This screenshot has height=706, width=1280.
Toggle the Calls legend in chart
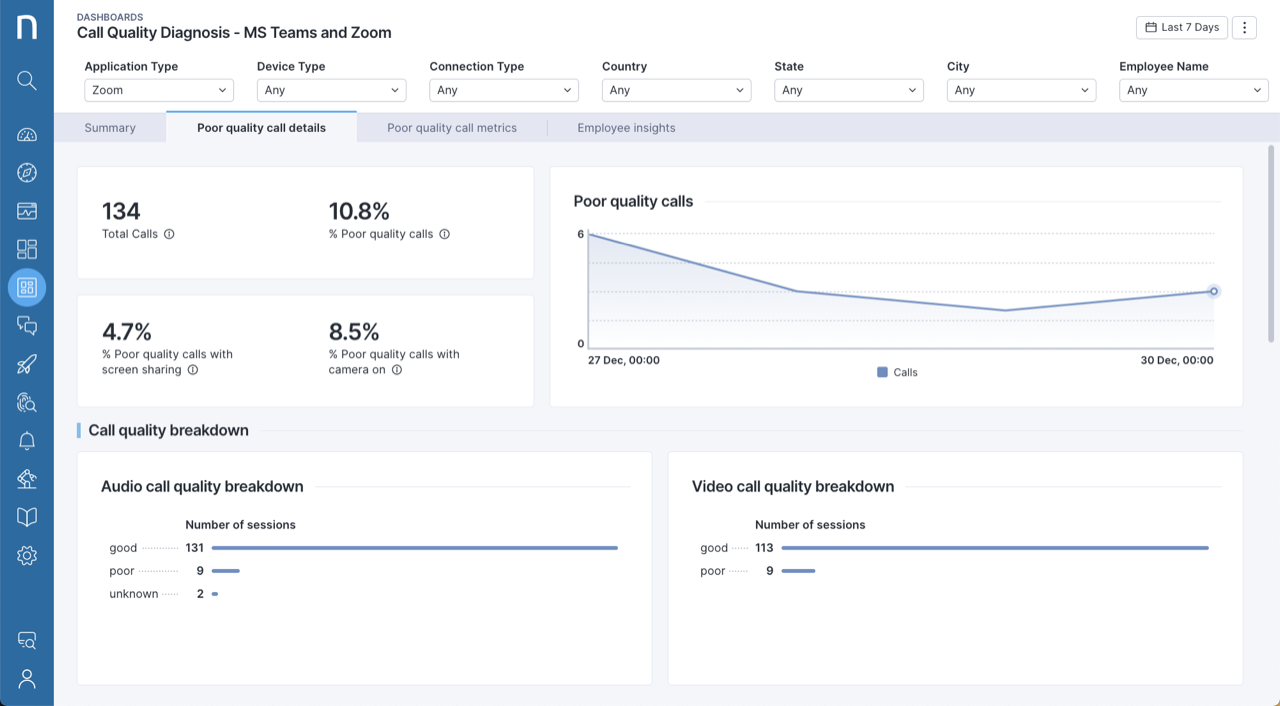[897, 372]
